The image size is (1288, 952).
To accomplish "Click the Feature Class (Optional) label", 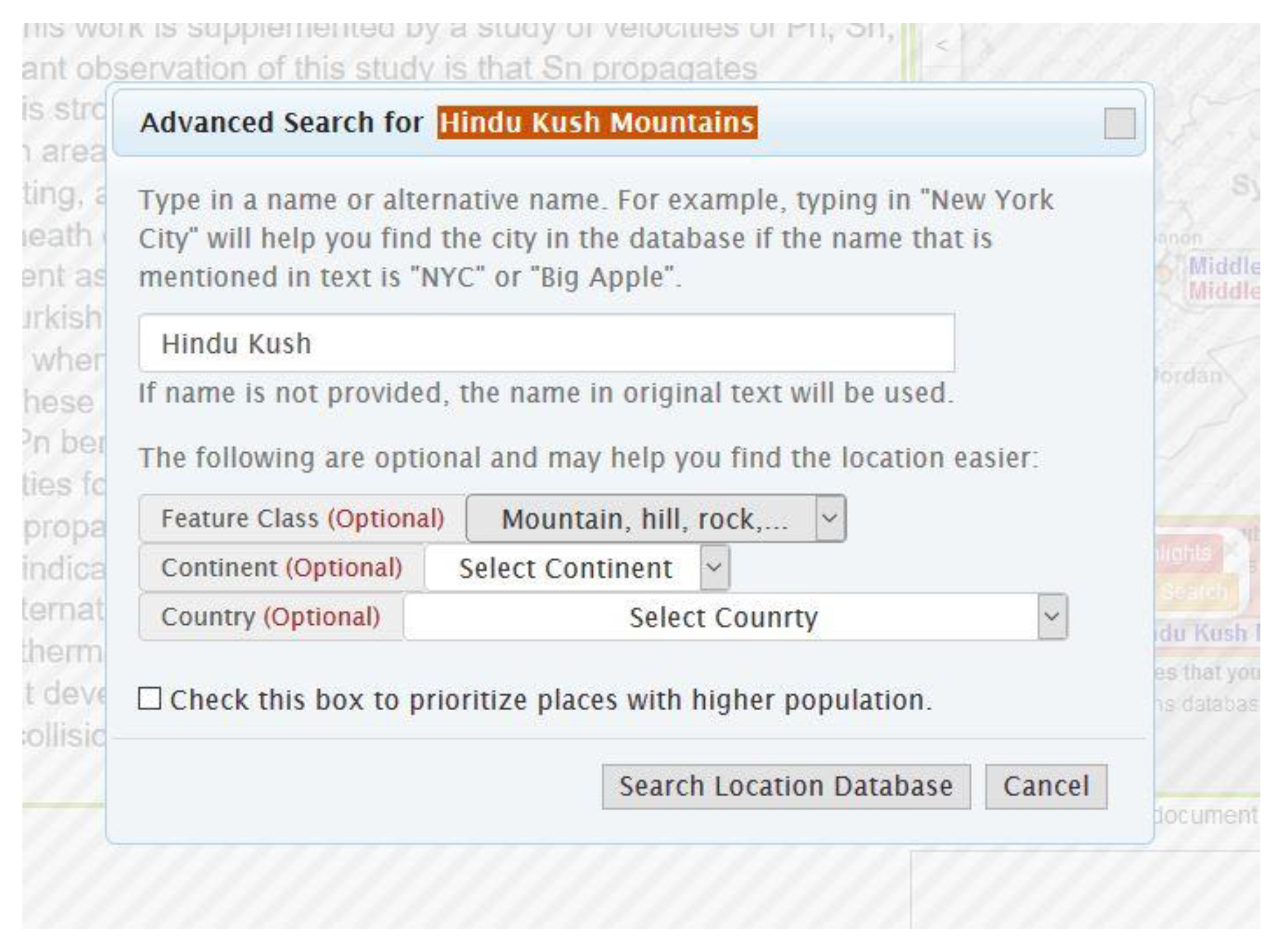I will pos(303,518).
